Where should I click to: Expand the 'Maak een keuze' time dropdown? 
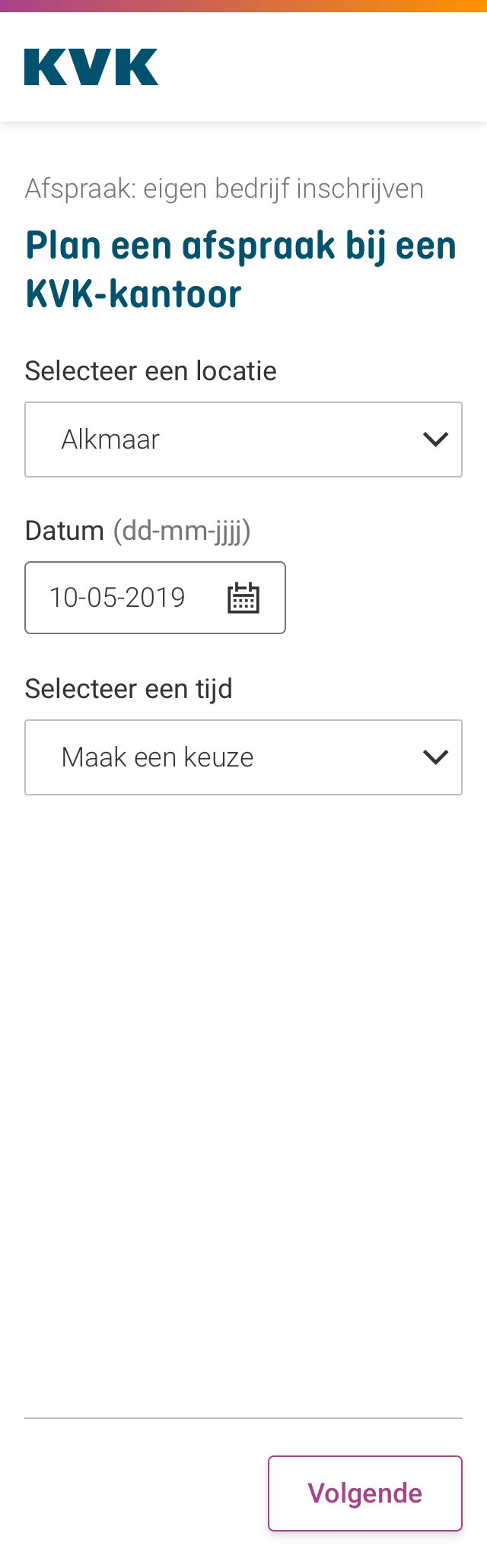coord(243,757)
